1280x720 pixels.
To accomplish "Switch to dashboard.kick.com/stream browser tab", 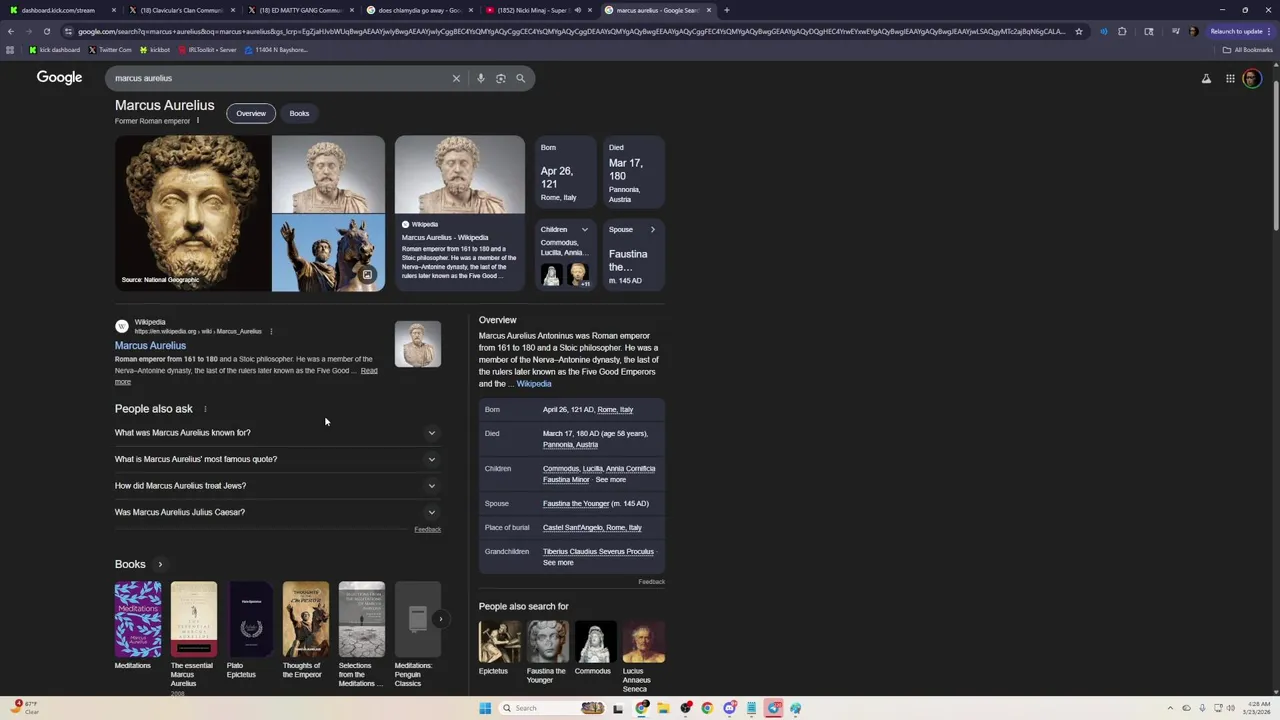I will pyautogui.click(x=60, y=10).
